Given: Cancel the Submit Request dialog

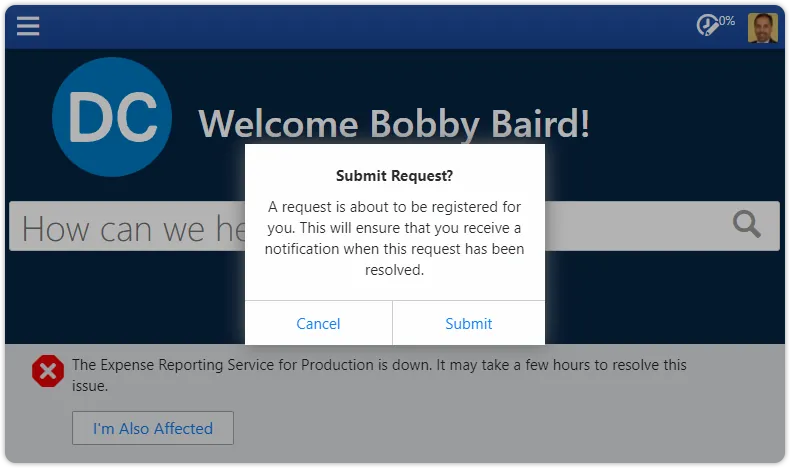Looking at the screenshot, I should tap(318, 323).
